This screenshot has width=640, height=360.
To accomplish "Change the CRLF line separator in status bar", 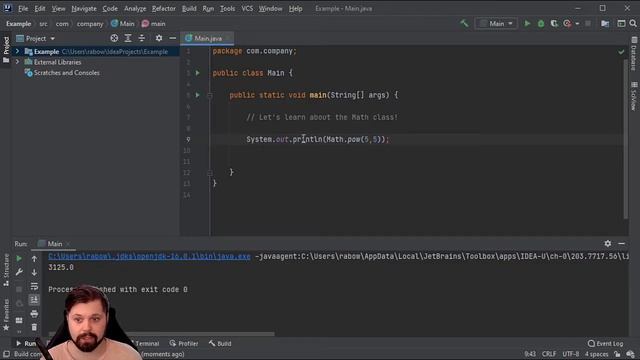I will 549,354.
